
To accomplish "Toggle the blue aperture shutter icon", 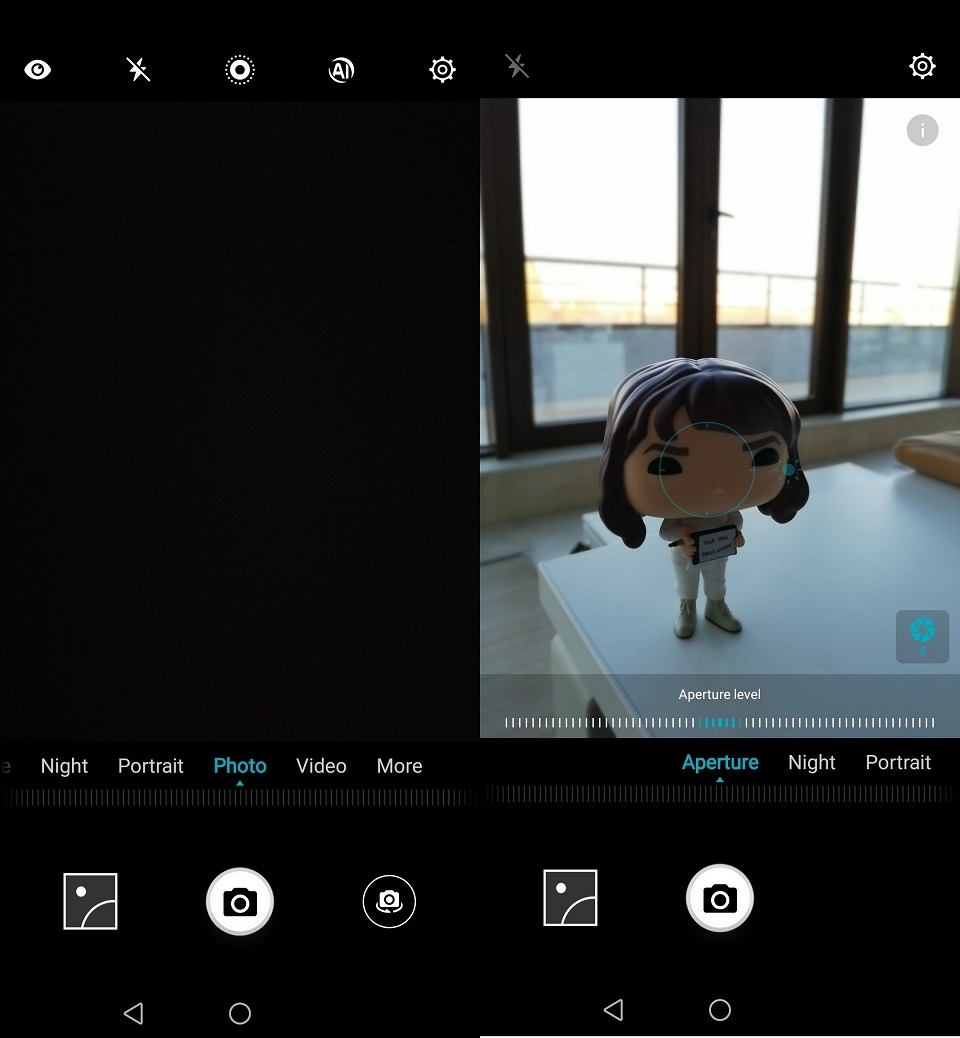I will click(922, 636).
